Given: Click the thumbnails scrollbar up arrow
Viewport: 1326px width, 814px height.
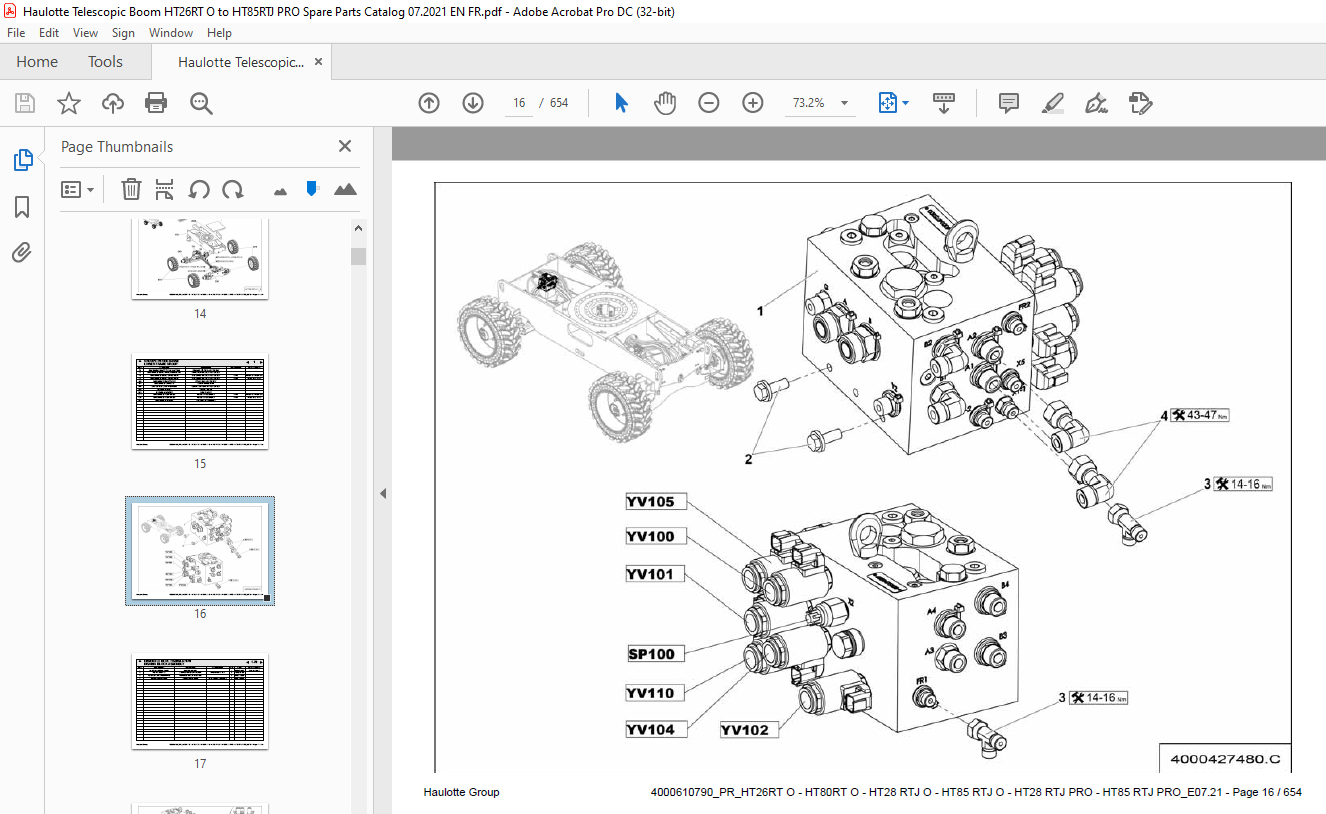Looking at the screenshot, I should [x=358, y=228].
